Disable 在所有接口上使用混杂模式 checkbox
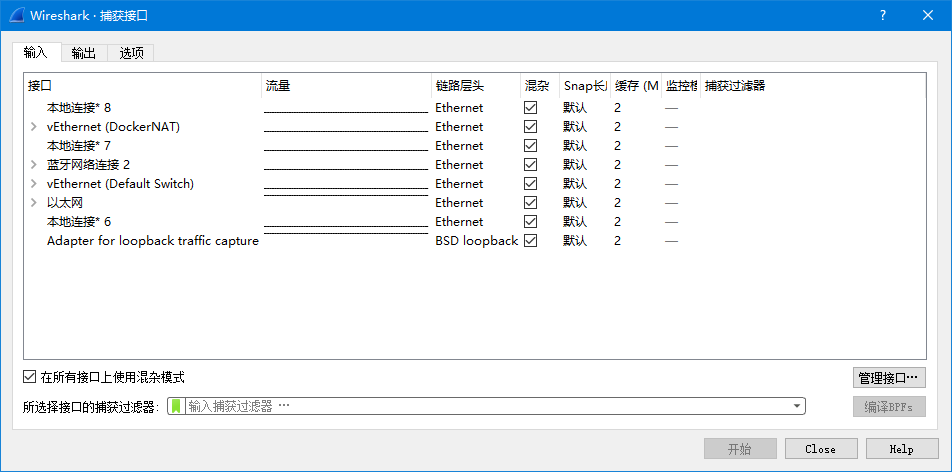The width and height of the screenshot is (952, 472). coord(29,377)
